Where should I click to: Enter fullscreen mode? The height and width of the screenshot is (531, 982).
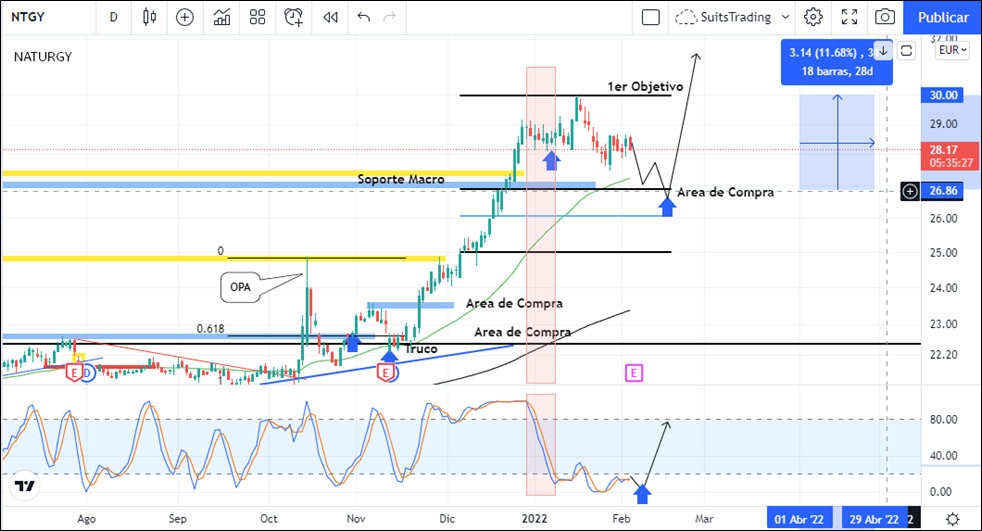pos(849,17)
